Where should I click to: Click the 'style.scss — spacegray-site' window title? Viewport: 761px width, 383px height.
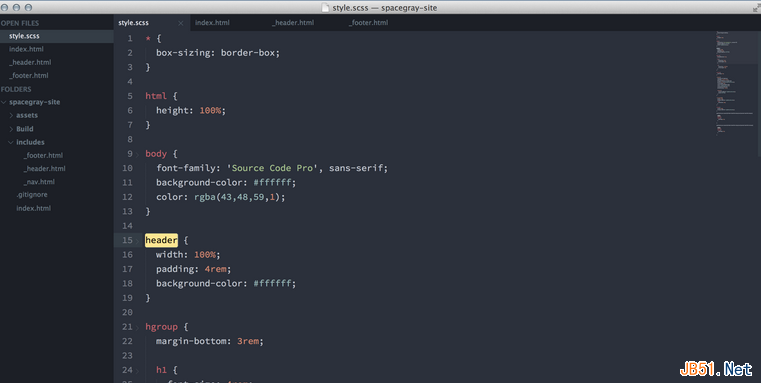click(x=384, y=8)
